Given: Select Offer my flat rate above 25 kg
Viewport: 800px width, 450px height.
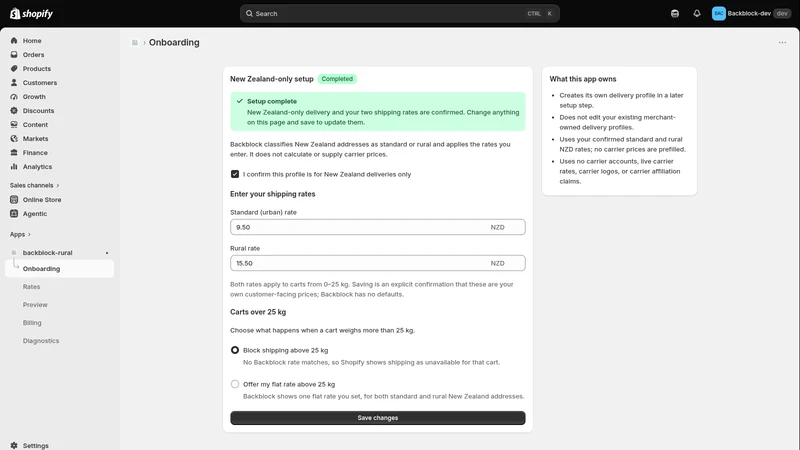Looking at the screenshot, I should click(x=235, y=384).
